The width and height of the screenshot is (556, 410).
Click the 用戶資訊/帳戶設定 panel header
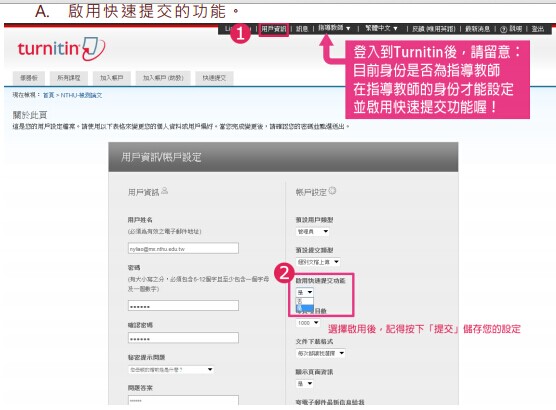pos(283,157)
